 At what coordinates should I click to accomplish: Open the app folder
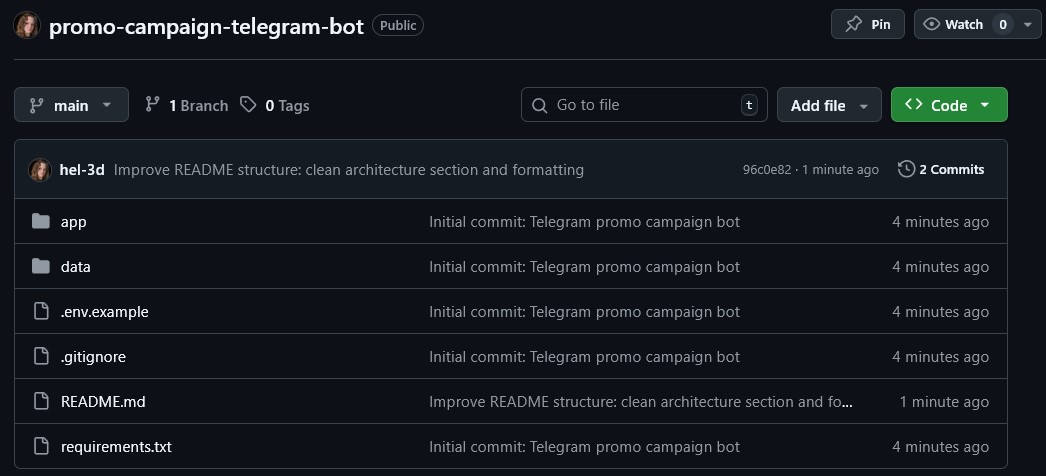coord(73,221)
